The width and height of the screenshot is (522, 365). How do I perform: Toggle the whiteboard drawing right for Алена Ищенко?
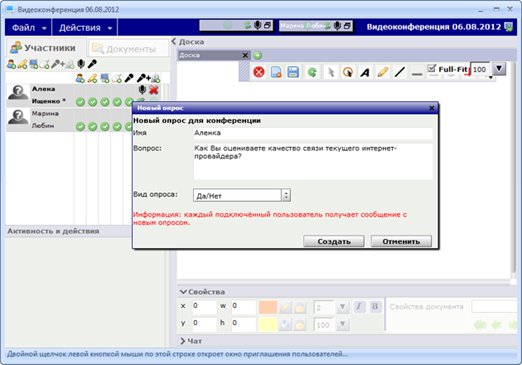pyautogui.click(x=93, y=102)
